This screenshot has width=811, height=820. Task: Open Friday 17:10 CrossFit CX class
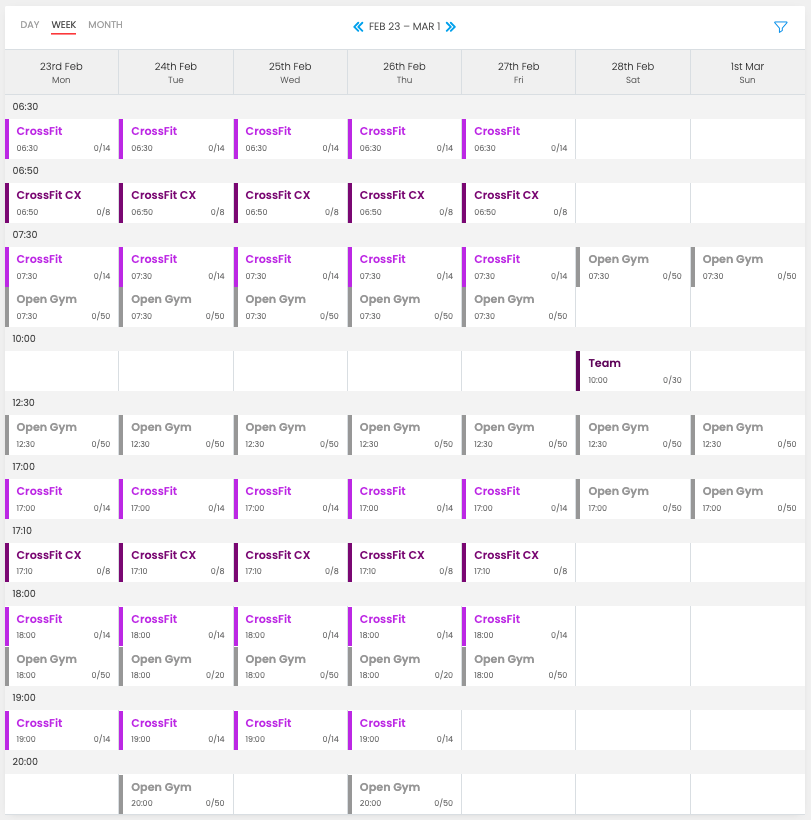coord(519,563)
